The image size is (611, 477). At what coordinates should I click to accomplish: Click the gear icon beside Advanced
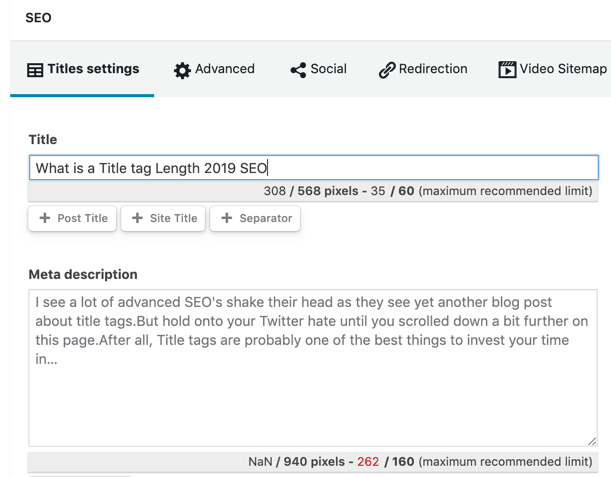coord(182,70)
